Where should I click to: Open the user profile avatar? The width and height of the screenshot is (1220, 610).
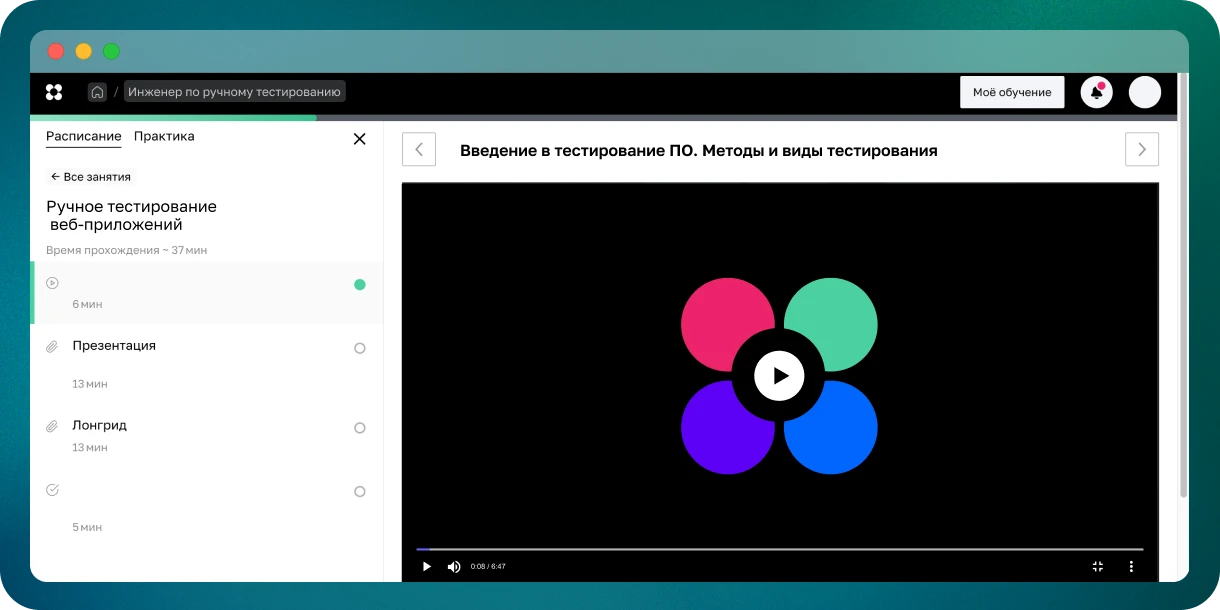tap(1144, 92)
